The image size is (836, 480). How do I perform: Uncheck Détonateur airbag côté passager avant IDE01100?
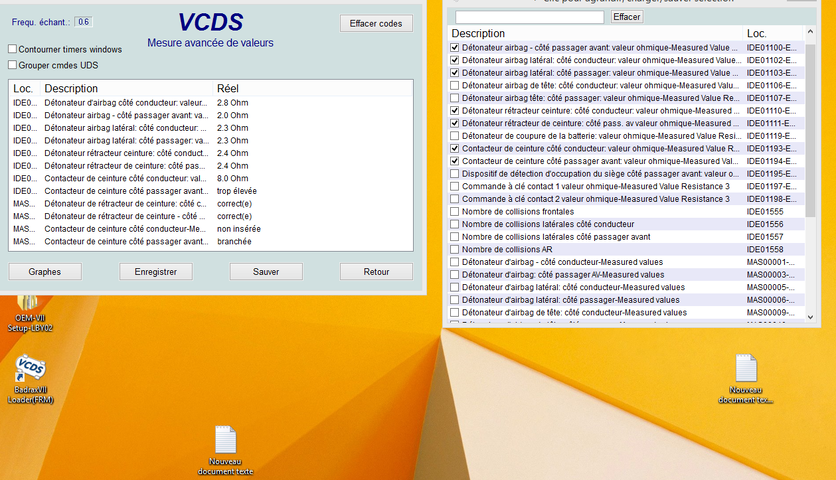coord(455,47)
